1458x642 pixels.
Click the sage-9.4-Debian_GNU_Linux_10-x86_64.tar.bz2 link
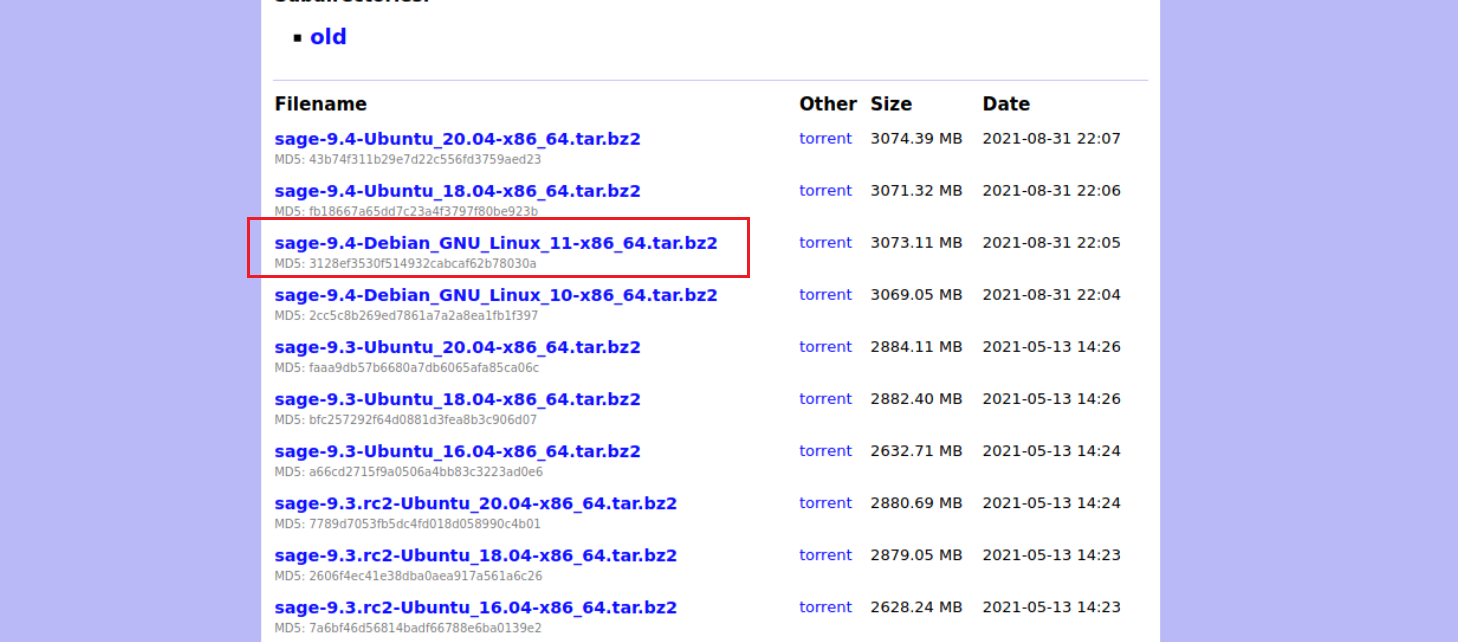tap(496, 295)
